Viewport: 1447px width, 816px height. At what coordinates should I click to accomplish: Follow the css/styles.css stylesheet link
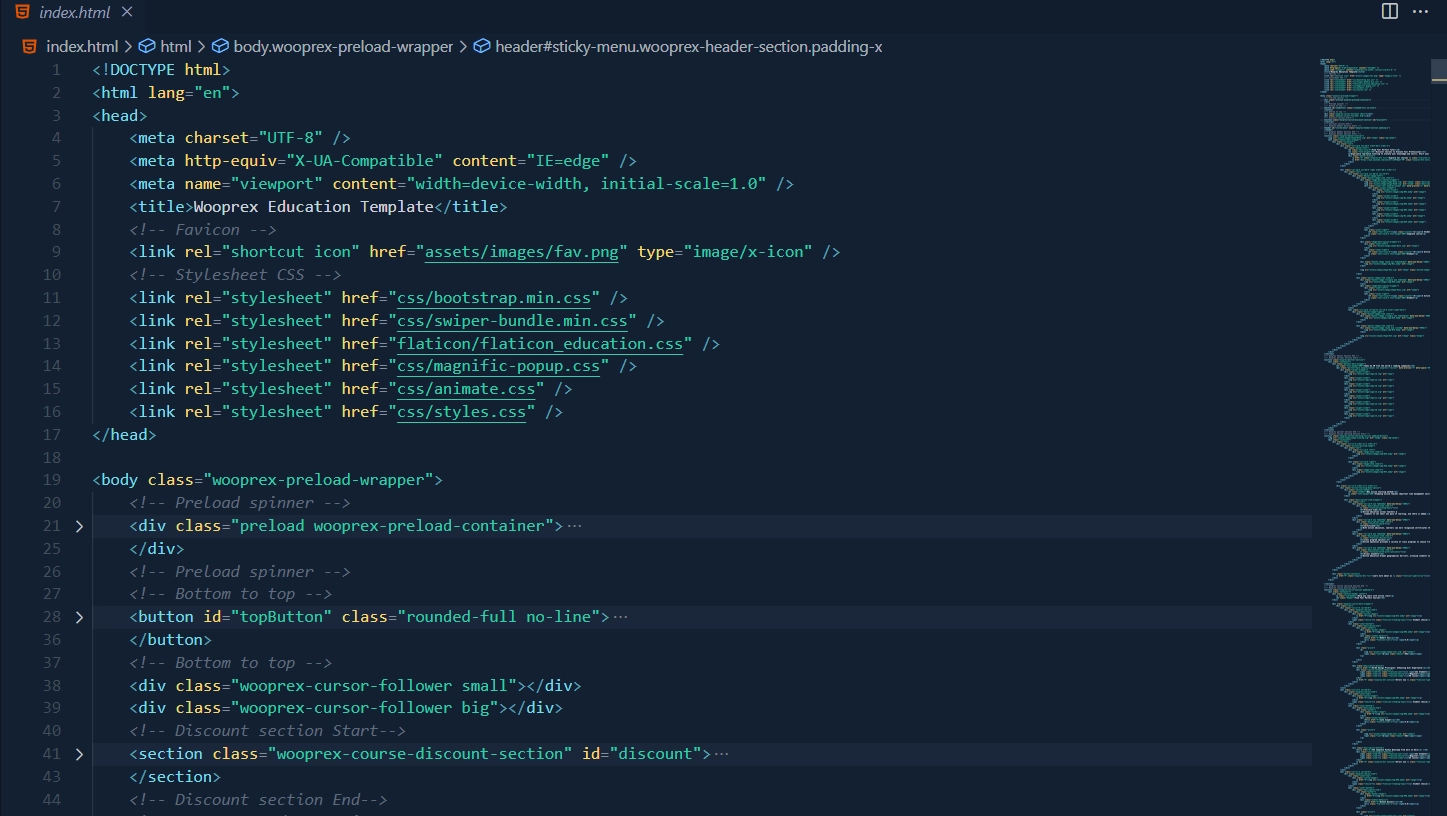pos(461,411)
